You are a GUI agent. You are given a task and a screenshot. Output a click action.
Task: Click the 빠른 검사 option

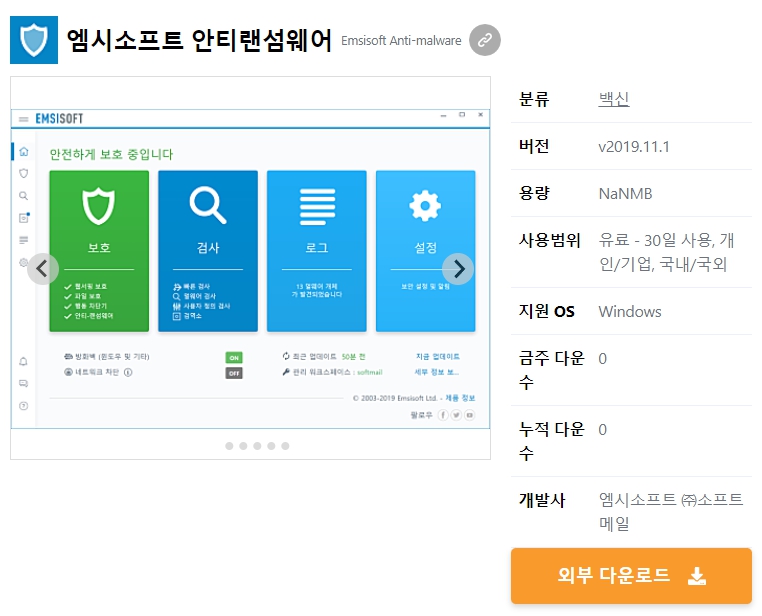(x=191, y=287)
